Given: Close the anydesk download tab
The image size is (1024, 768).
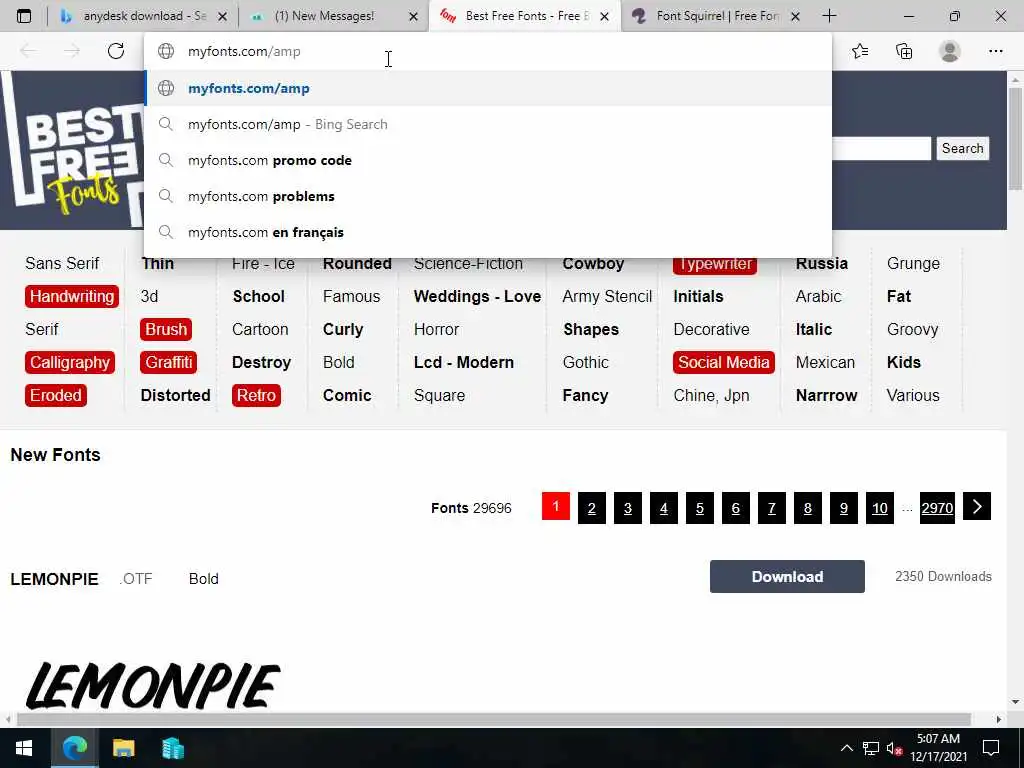Looking at the screenshot, I should 222,16.
